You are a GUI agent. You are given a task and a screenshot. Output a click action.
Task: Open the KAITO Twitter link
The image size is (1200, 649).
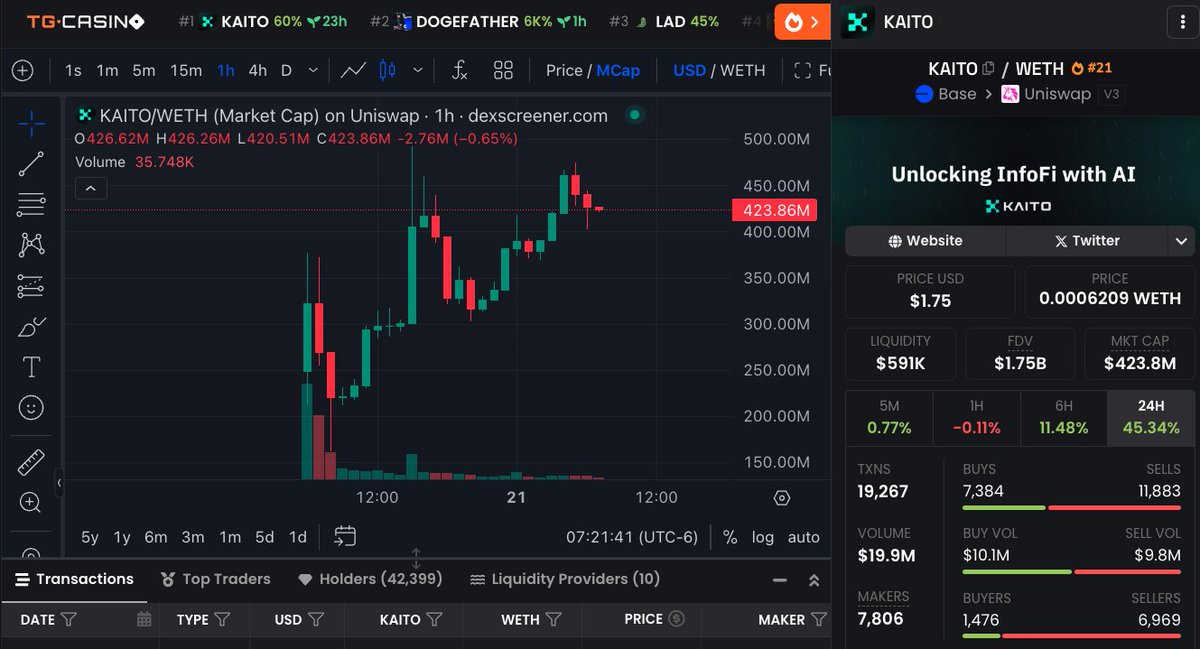pos(1087,241)
